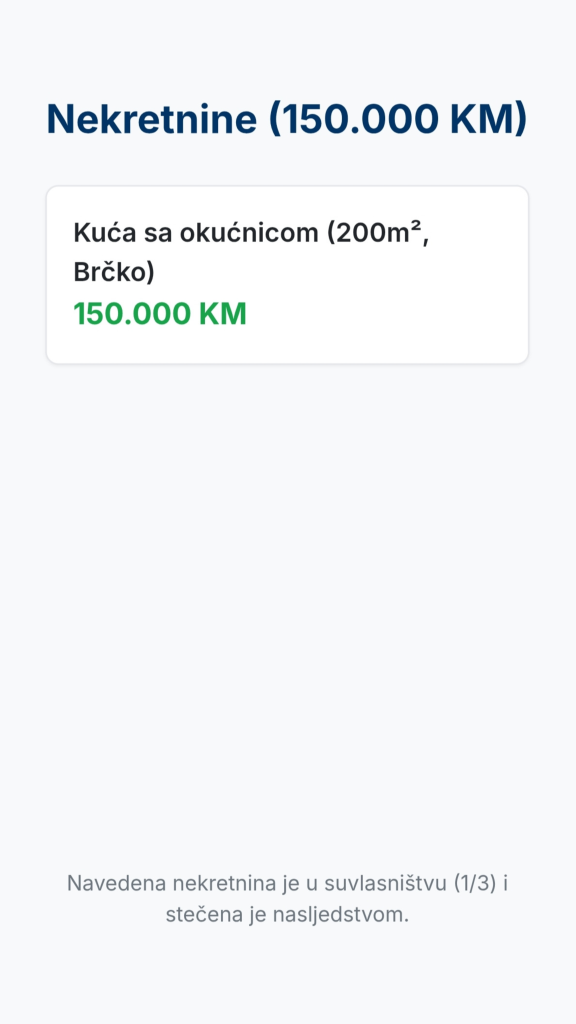Click the final 'i' ending the first footer line
Image resolution: width=576 pixels, height=1024 pixels.
coord(505,884)
